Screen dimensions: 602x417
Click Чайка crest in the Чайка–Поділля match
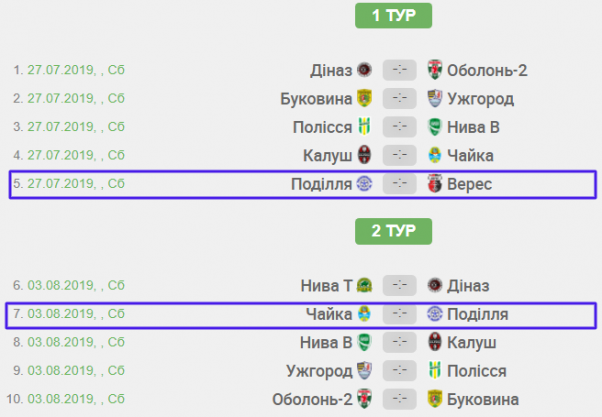click(365, 314)
